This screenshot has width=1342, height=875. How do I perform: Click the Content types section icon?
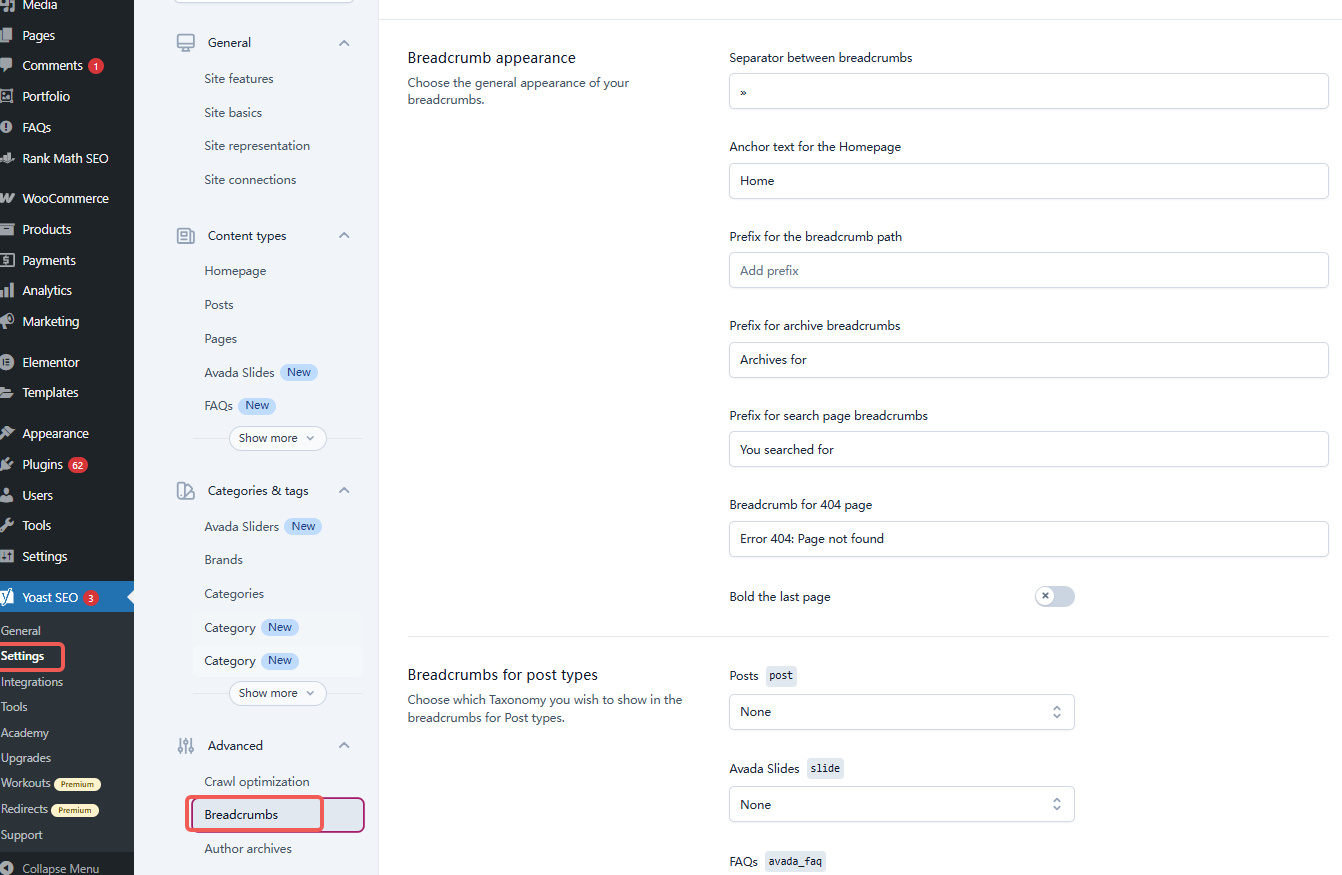(x=186, y=236)
